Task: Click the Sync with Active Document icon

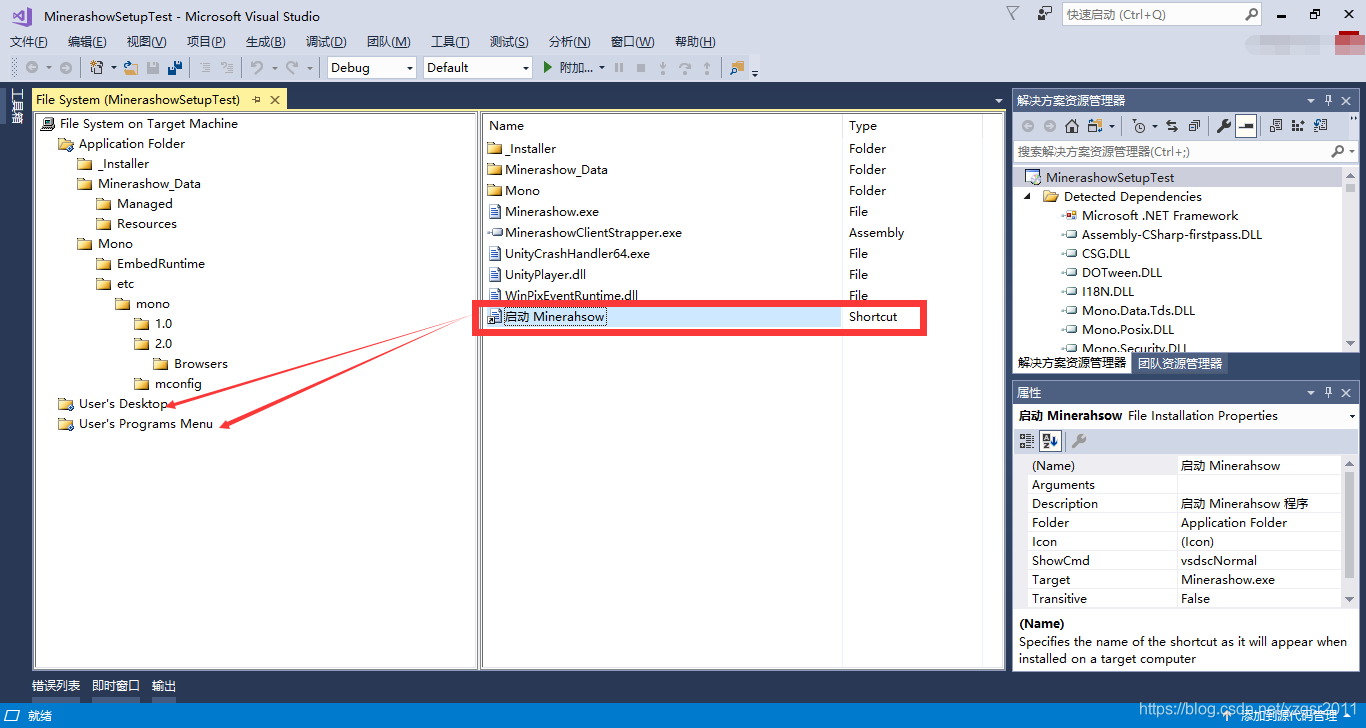Action: point(1172,126)
